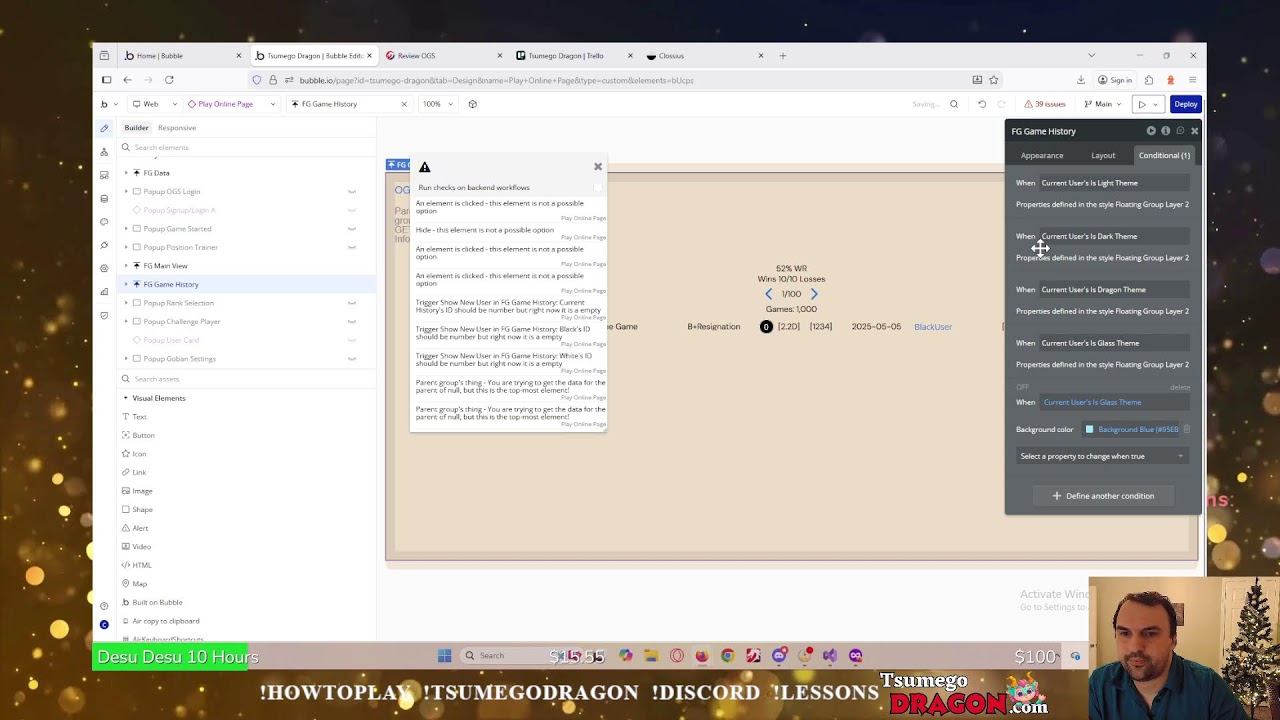
Task: Open Select a property to change dropdown
Action: pyautogui.click(x=1101, y=456)
